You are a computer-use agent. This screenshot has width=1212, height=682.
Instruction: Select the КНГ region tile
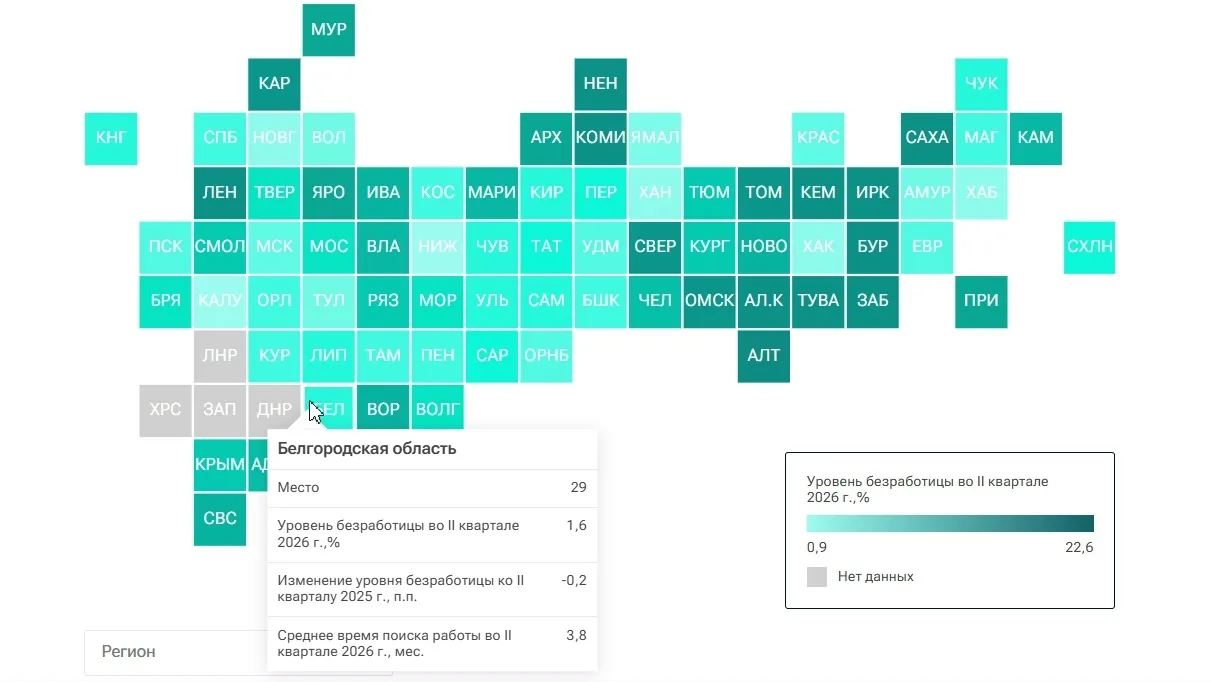(x=111, y=138)
